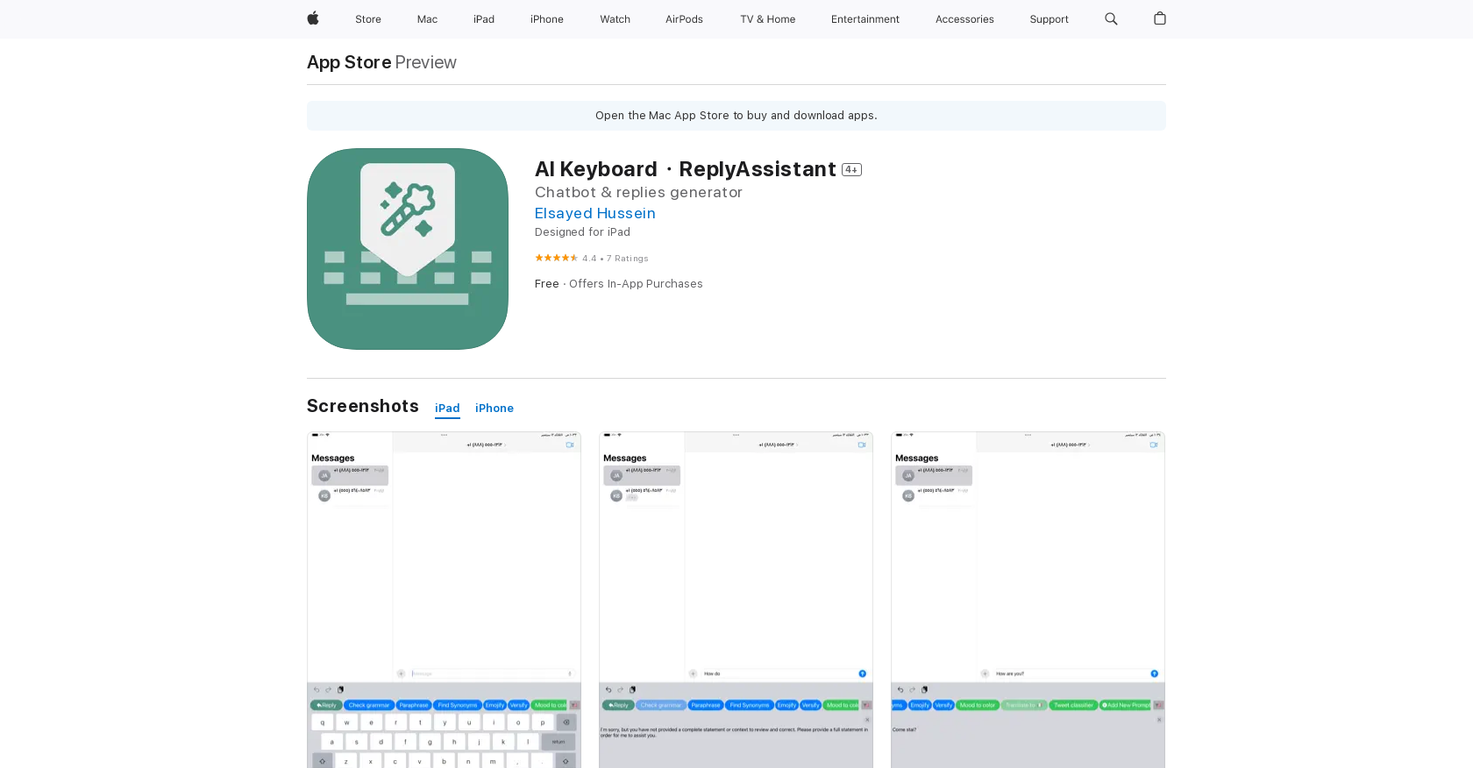
Task: Open the Entertainment menu
Action: tap(865, 19)
